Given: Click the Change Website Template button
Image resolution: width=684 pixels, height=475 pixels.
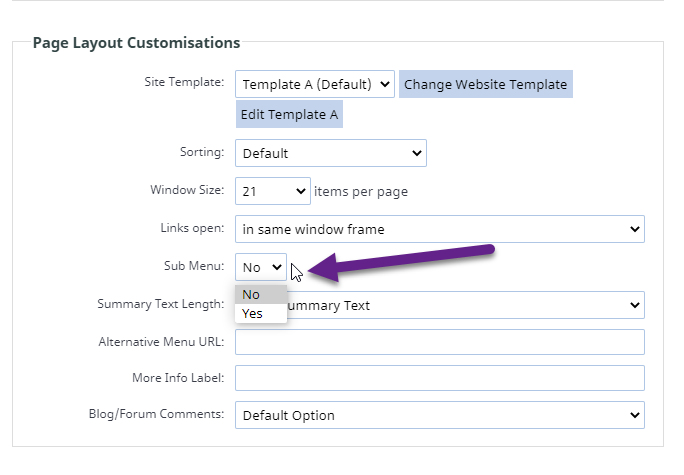Looking at the screenshot, I should click(485, 84).
